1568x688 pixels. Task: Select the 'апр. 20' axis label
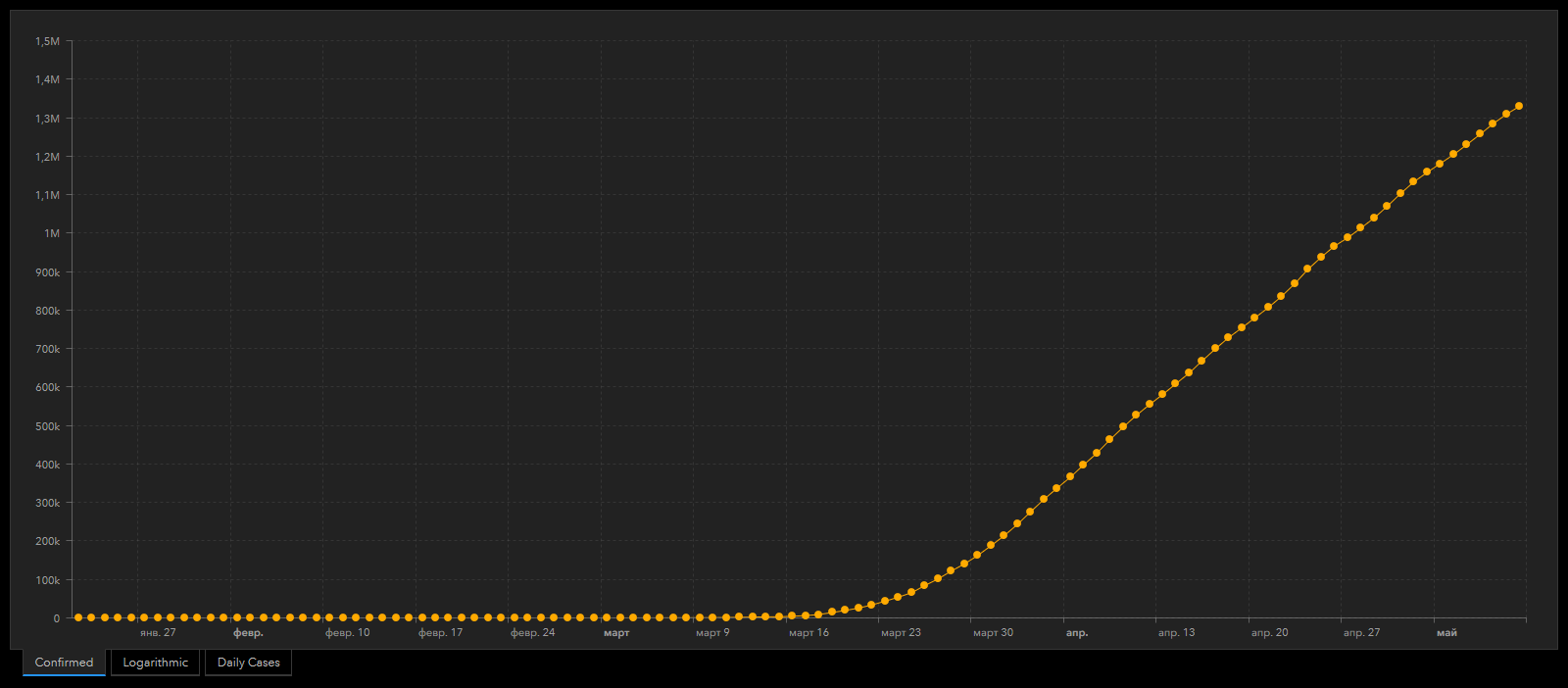tap(1269, 633)
